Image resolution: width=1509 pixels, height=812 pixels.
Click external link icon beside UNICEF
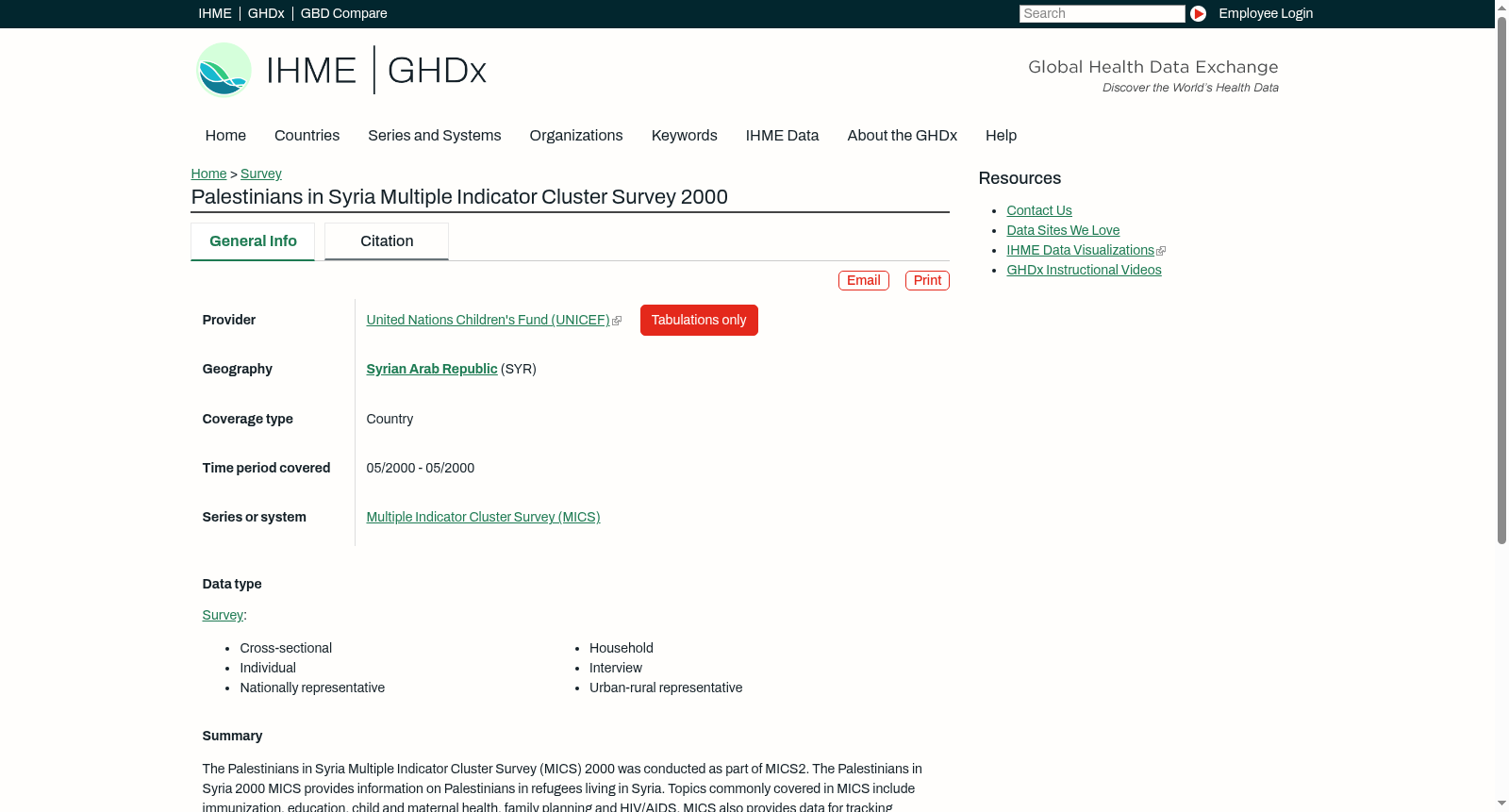click(617, 321)
